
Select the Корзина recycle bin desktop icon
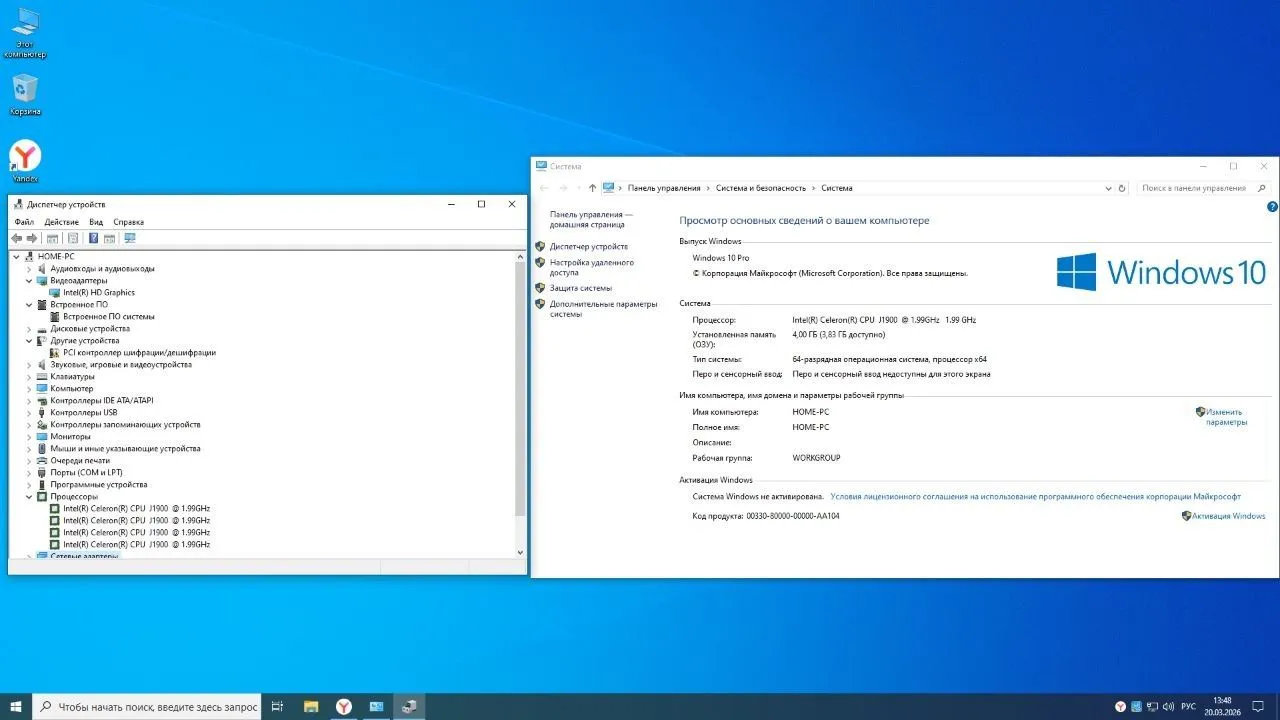[25, 95]
